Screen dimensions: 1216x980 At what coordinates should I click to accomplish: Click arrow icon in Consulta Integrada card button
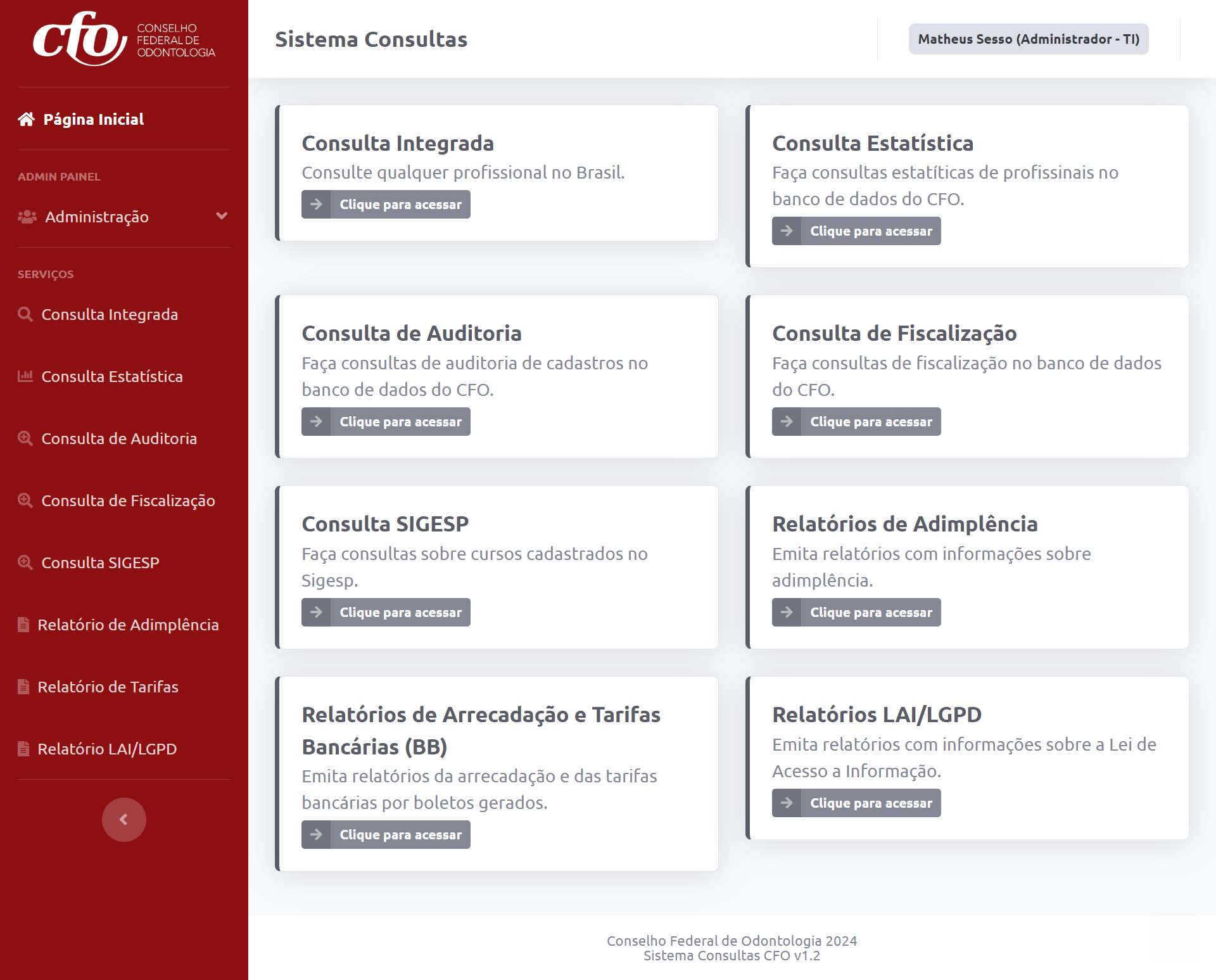(316, 205)
